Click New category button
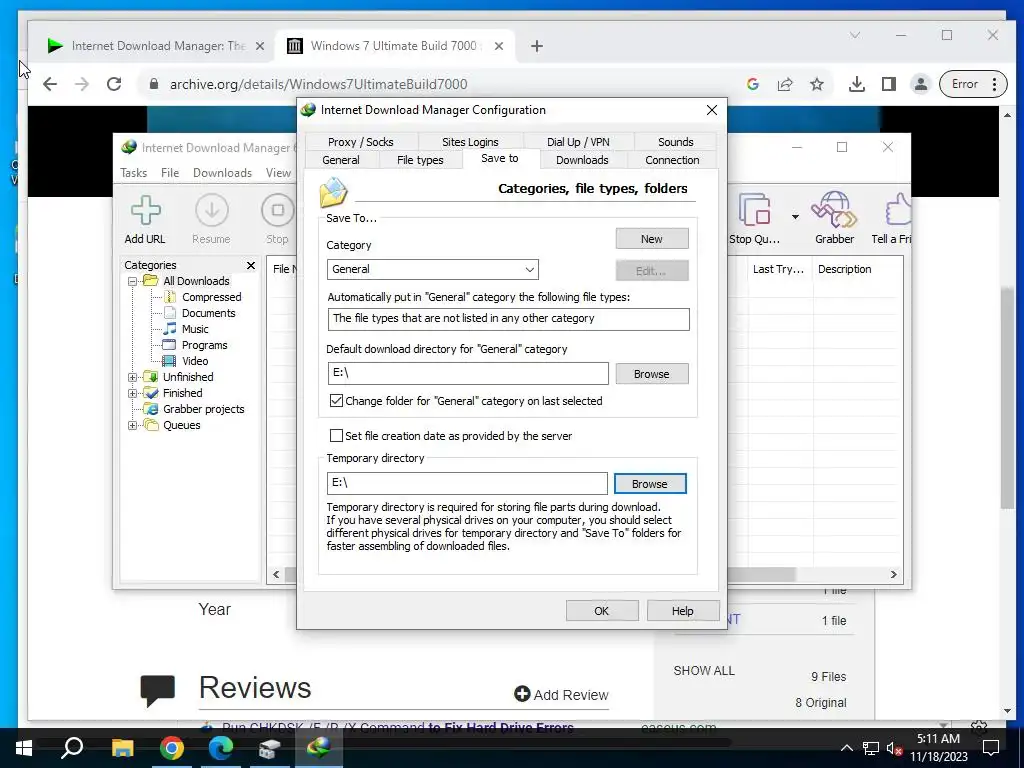The width and height of the screenshot is (1024, 768). [x=652, y=239]
